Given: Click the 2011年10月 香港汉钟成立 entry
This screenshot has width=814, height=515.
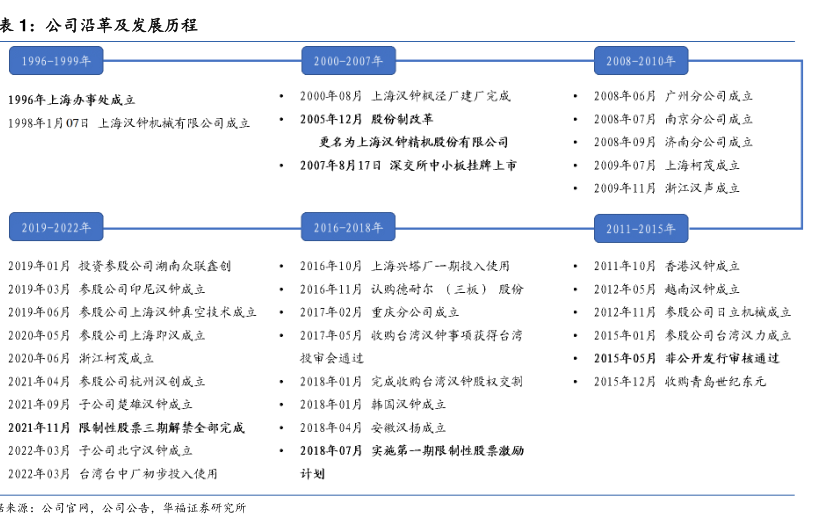Looking at the screenshot, I should (x=667, y=266).
